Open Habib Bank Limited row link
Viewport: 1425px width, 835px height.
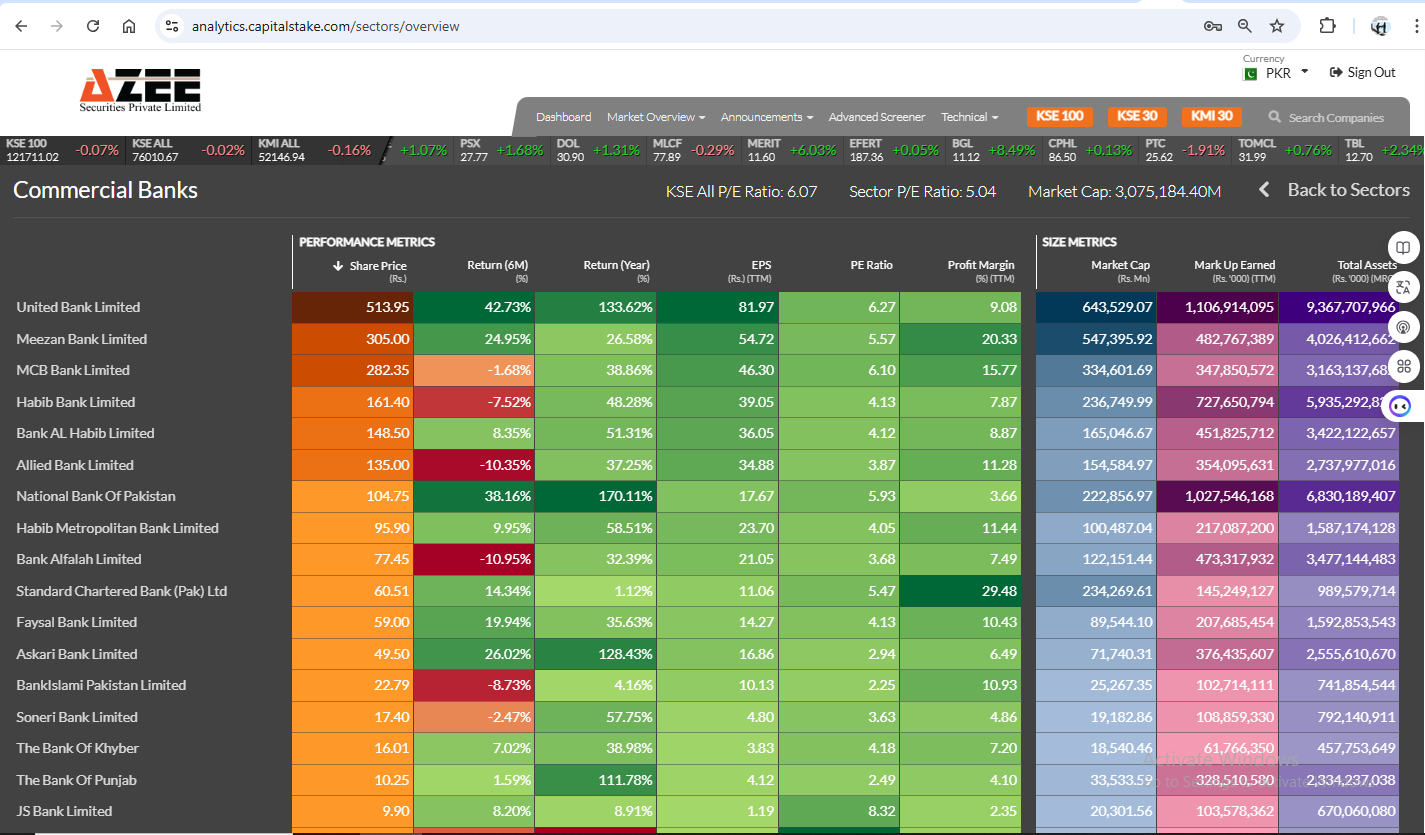pos(75,402)
